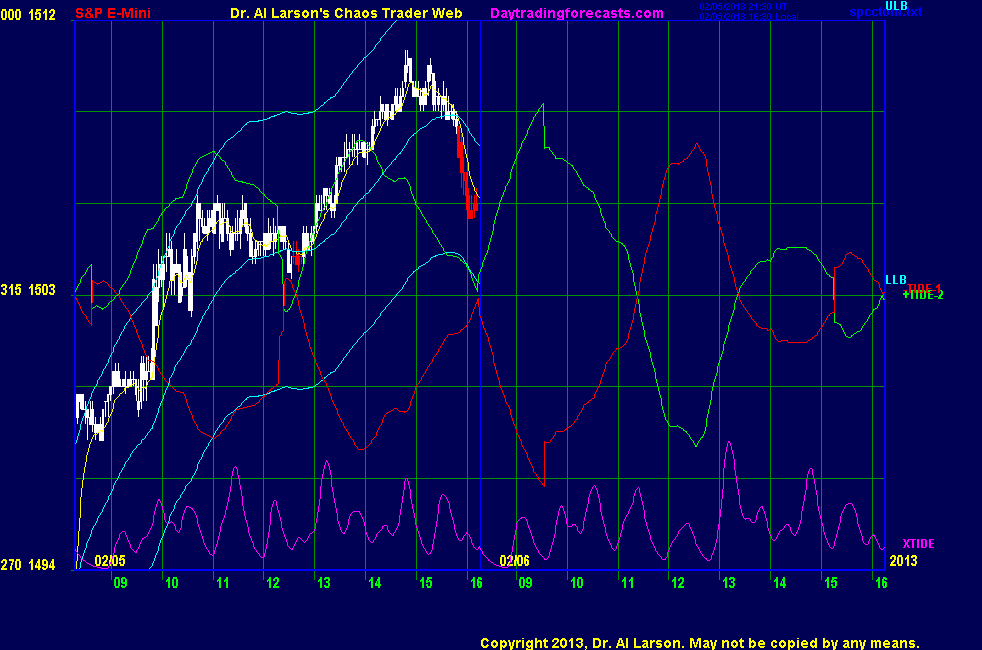Click the "Dr. Al Larson's Chaos Trader Web" heading

(346, 13)
